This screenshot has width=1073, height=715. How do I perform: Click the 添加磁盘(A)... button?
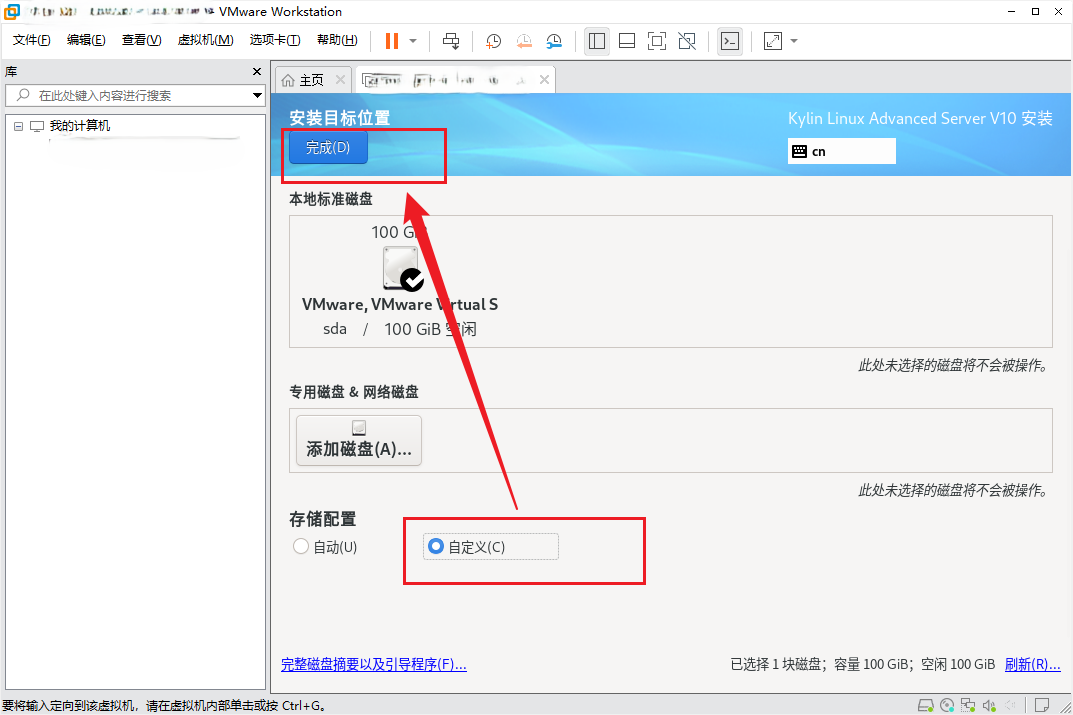point(359,441)
